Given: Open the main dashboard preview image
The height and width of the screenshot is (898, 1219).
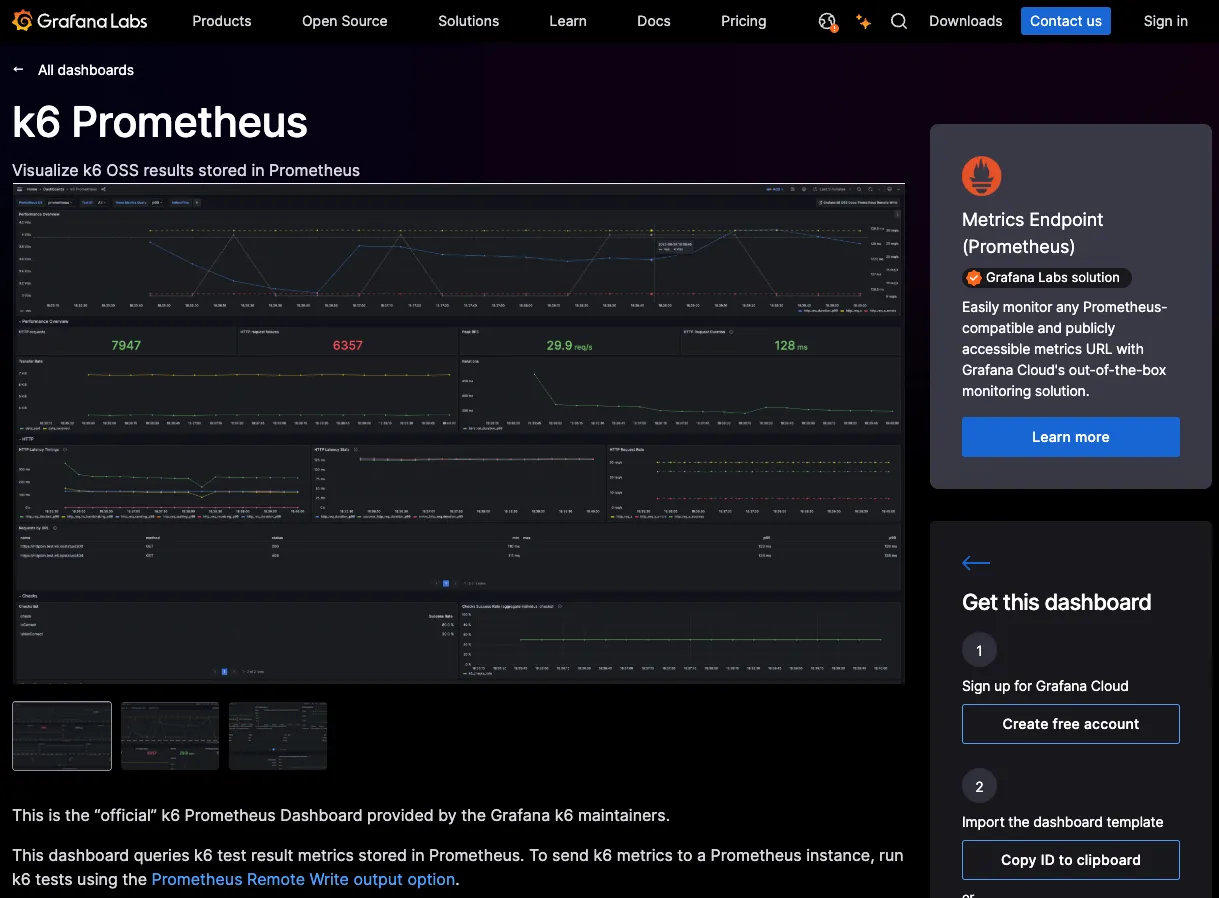Looking at the screenshot, I should tap(459, 434).
